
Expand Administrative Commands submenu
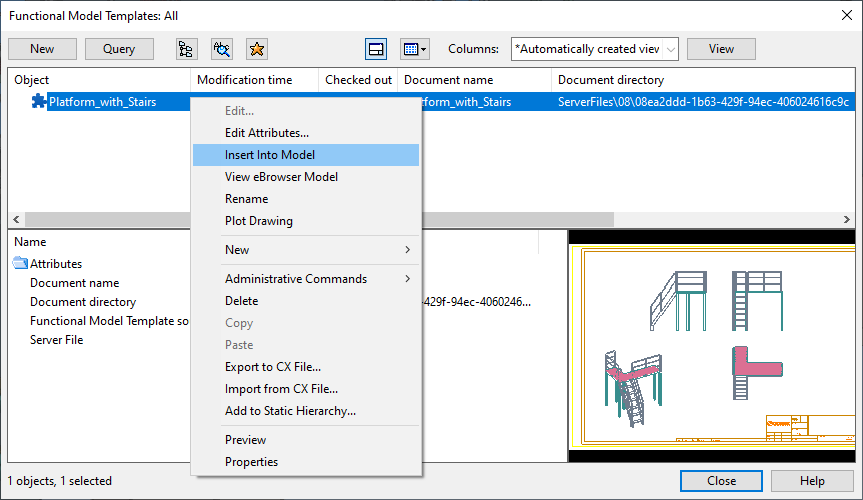point(317,279)
